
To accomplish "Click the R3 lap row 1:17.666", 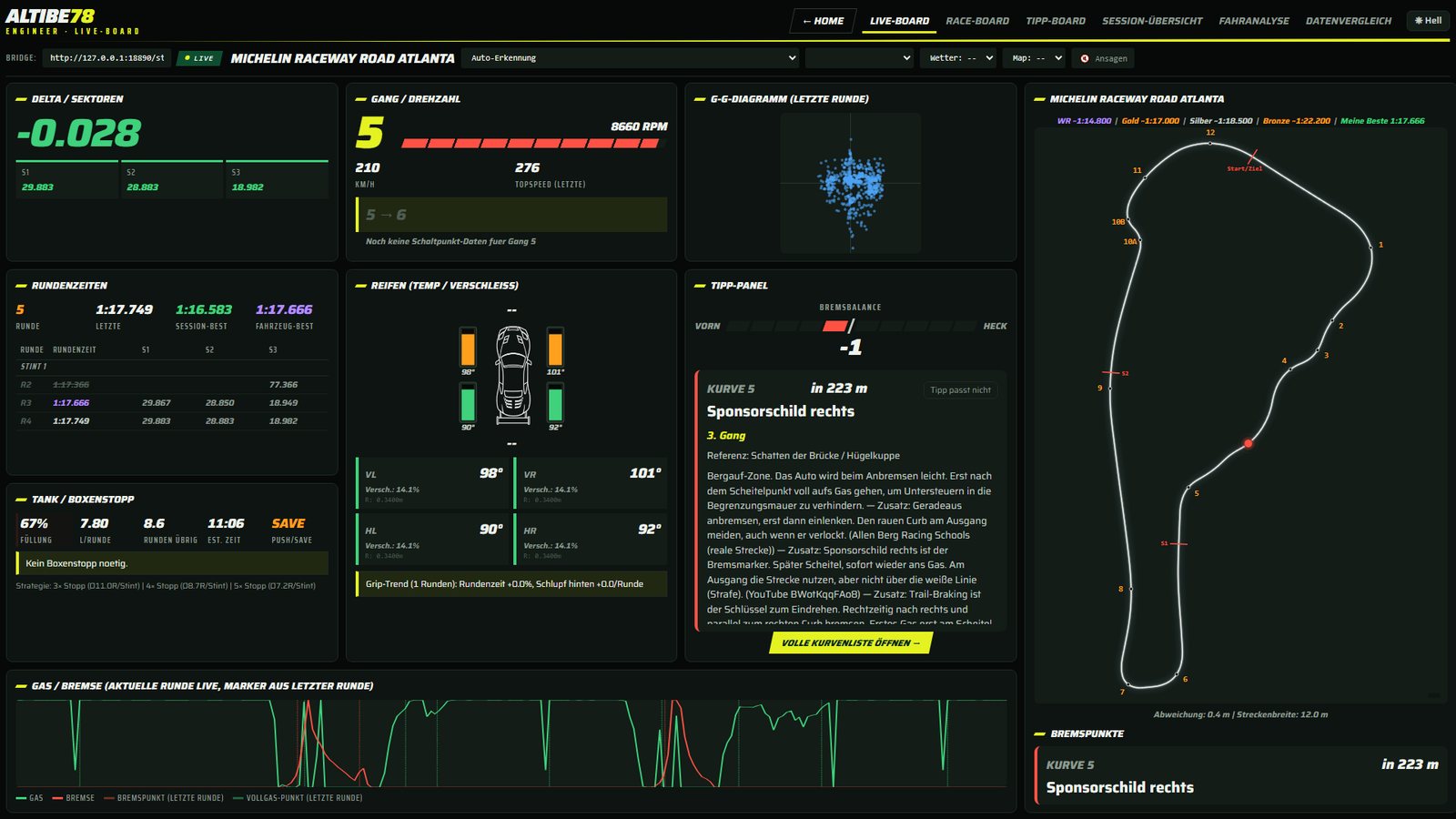I will click(x=172, y=402).
